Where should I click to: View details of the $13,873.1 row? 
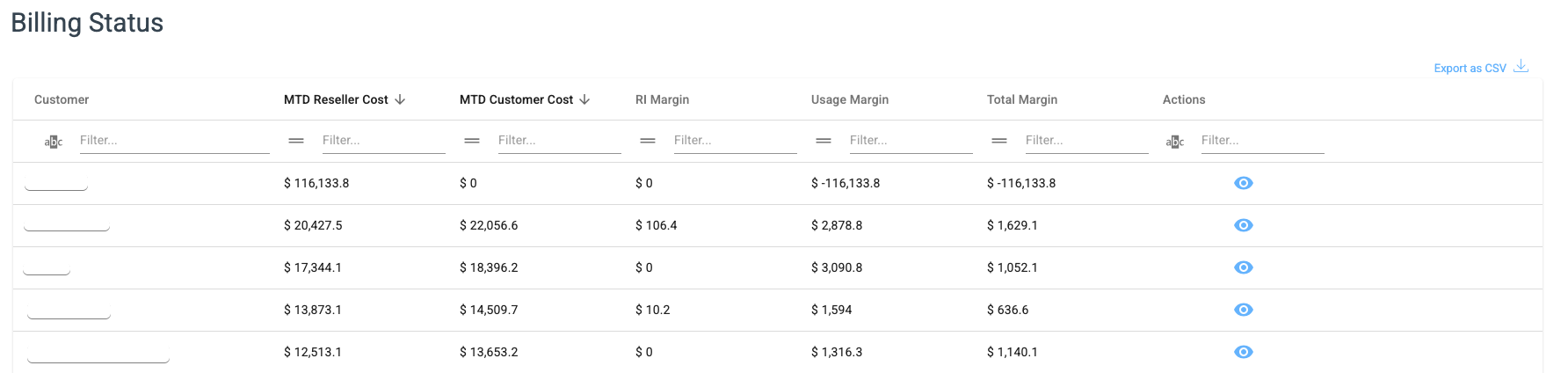(x=1243, y=310)
